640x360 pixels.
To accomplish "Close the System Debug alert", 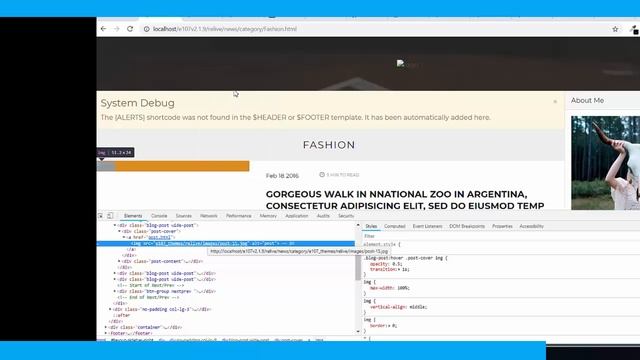I will pyautogui.click(x=555, y=102).
